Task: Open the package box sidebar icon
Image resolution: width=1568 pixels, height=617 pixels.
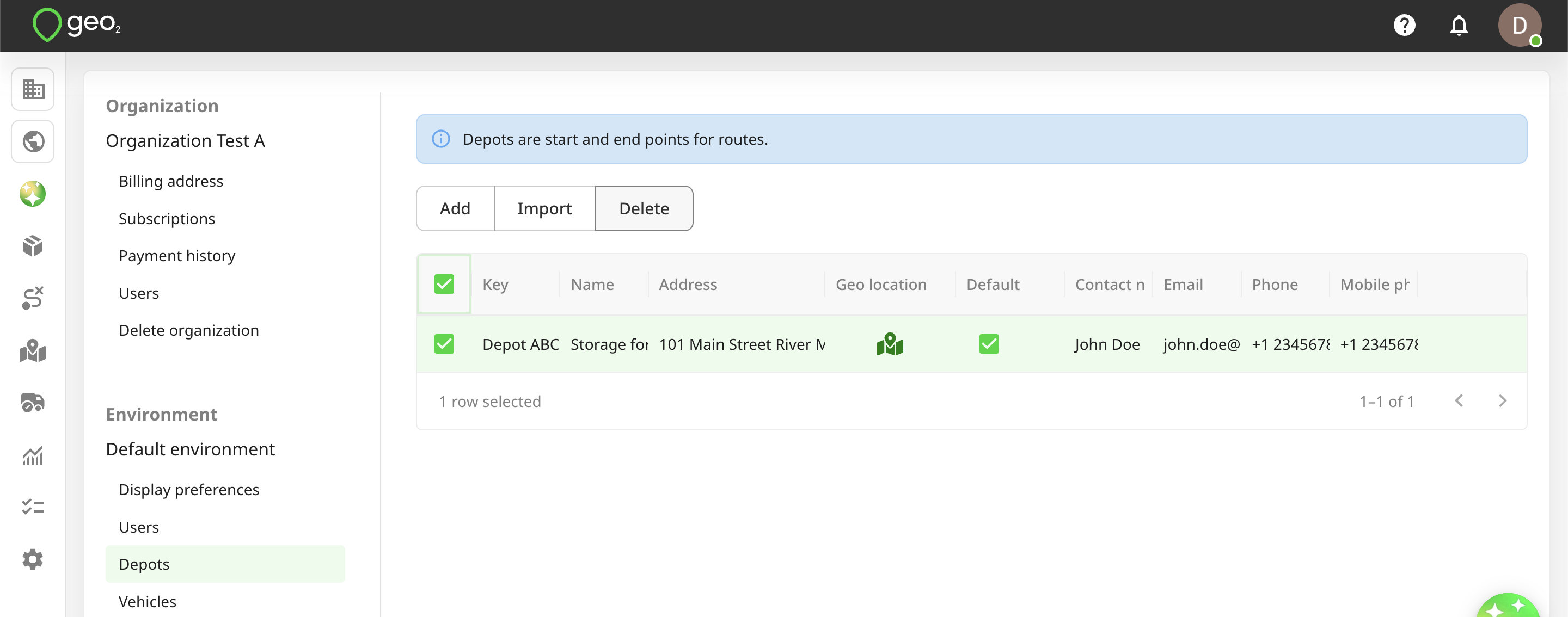Action: [x=33, y=246]
